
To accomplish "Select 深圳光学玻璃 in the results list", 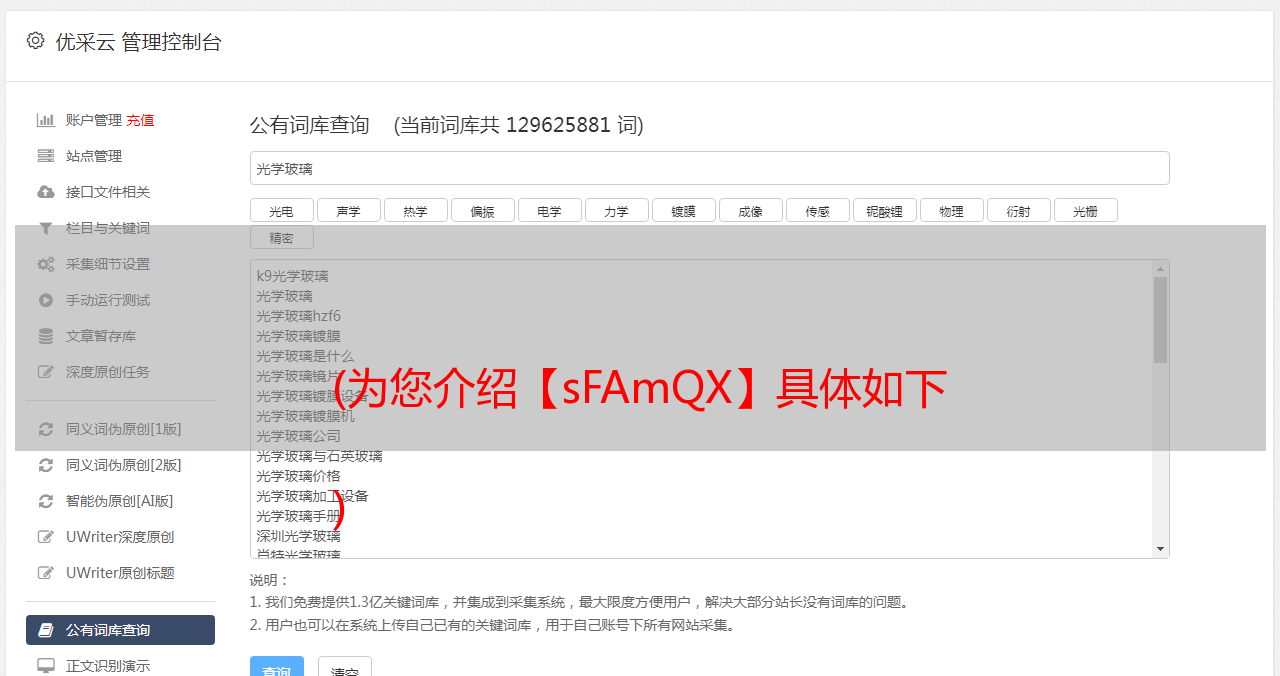I will tap(298, 536).
